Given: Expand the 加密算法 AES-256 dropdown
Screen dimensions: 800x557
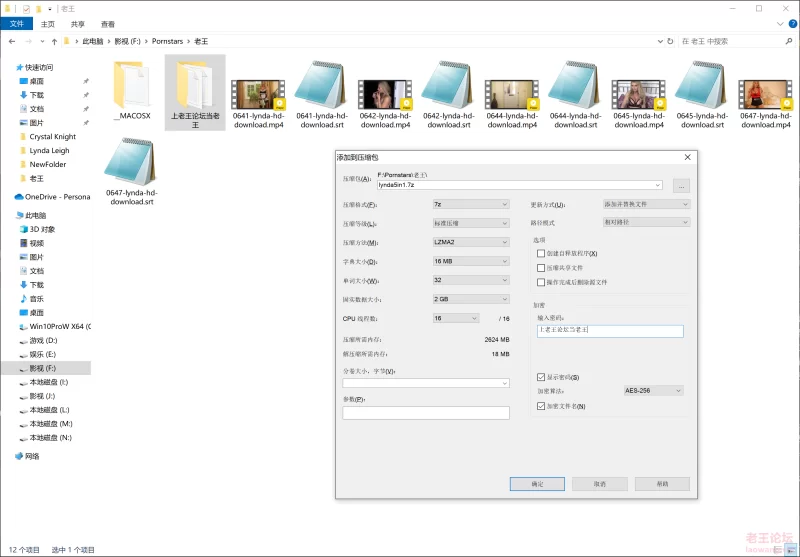Looking at the screenshot, I should [x=652, y=391].
